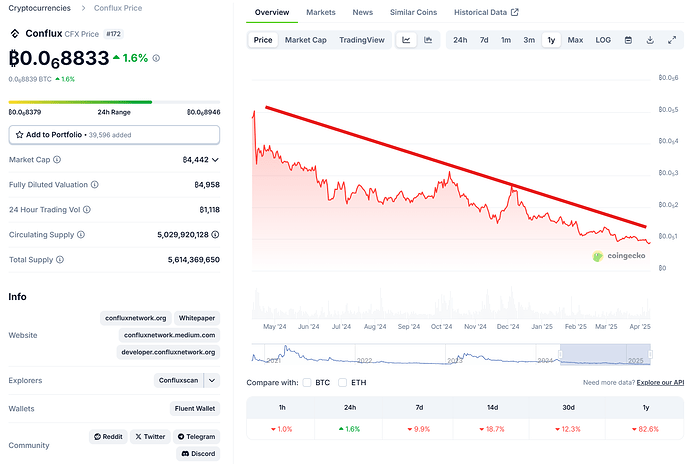The image size is (690, 464).
Task: Open the Historical Data tab
Action: [x=486, y=12]
